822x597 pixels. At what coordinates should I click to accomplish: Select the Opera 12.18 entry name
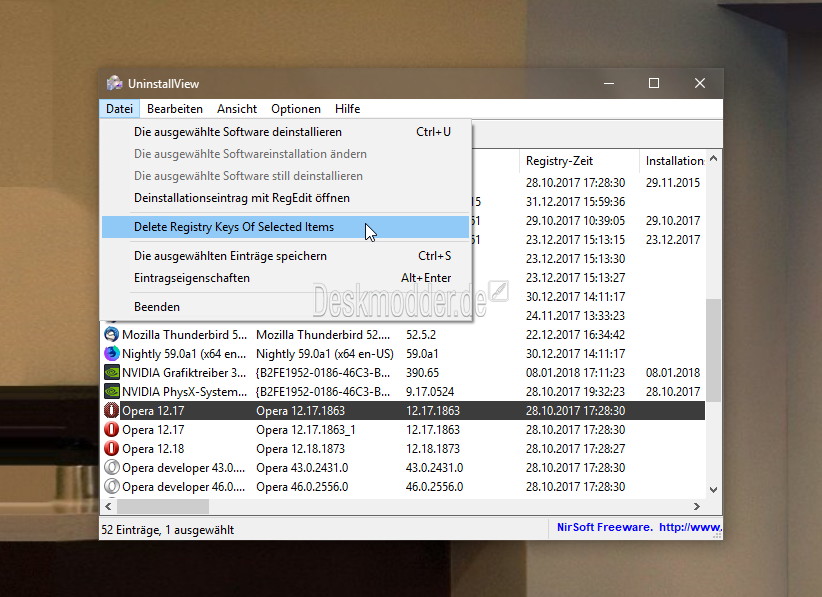[153, 449]
